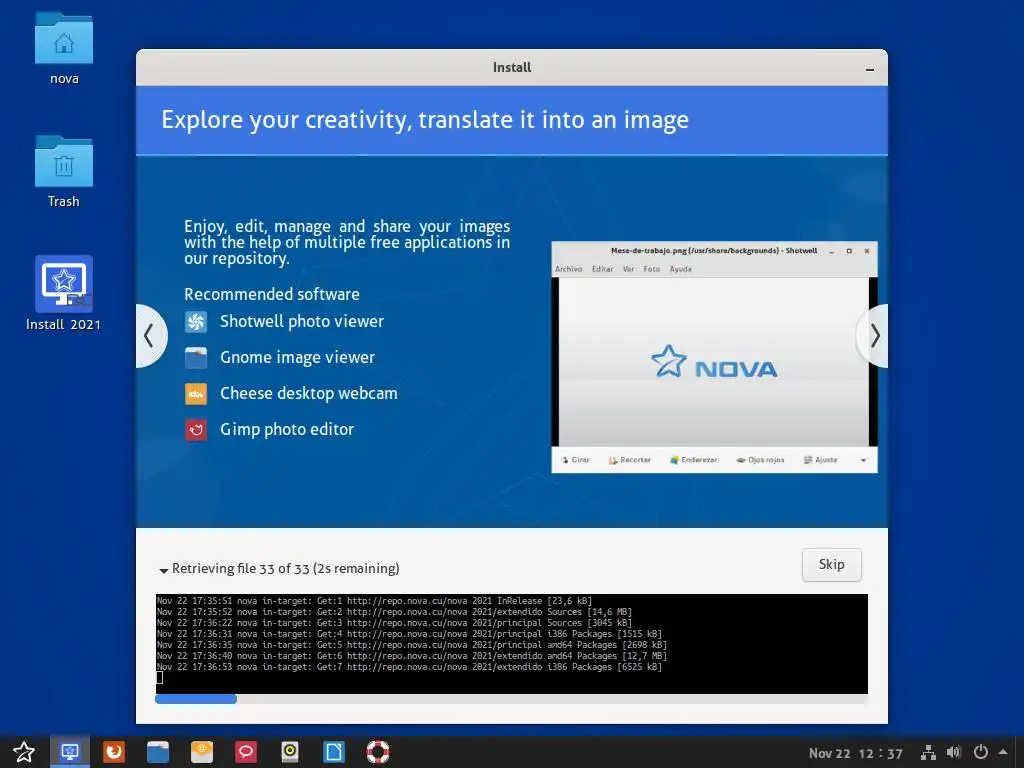Open the red chat bubble taskbar icon
The image size is (1024, 768).
click(246, 752)
